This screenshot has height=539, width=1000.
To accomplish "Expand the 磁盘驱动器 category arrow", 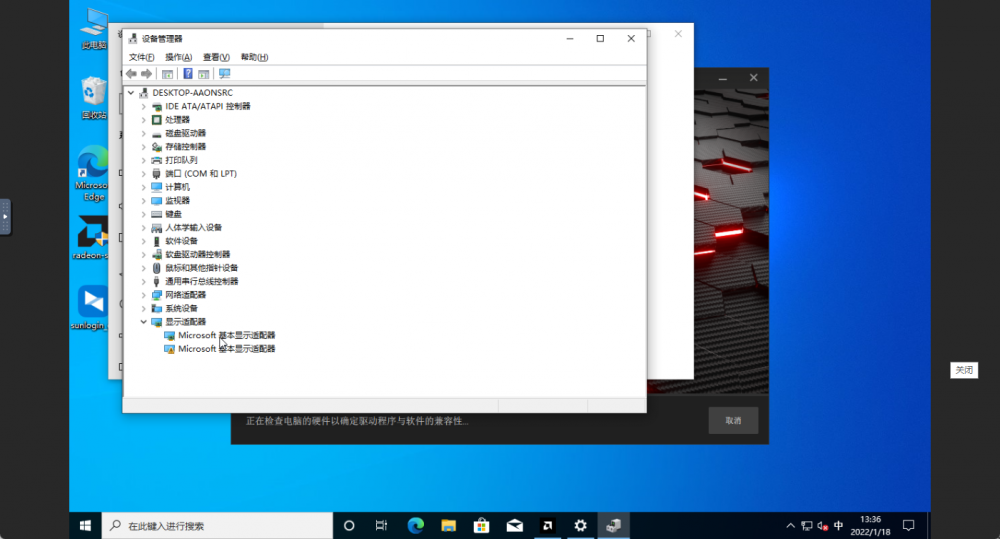I will [143, 133].
